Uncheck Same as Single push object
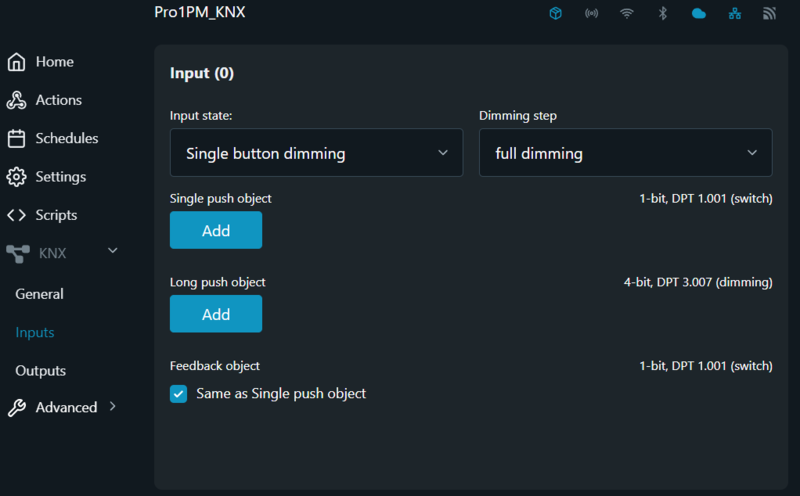800x496 pixels. (x=179, y=394)
